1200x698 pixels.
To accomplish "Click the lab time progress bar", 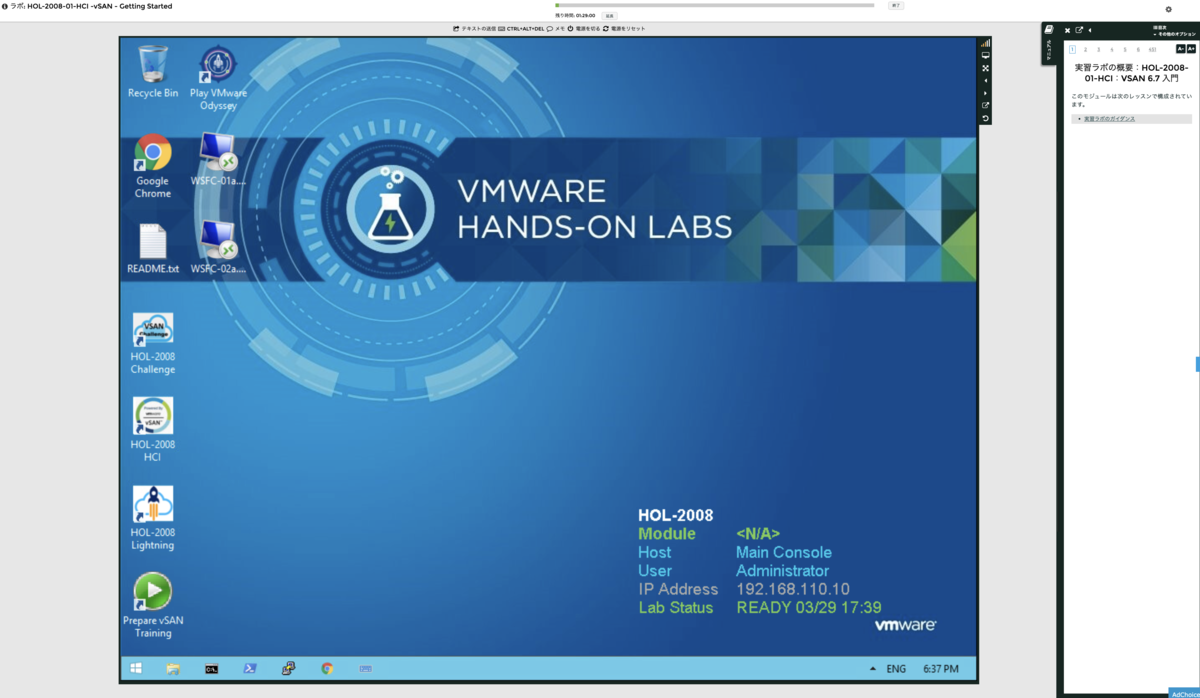I will pos(714,5).
